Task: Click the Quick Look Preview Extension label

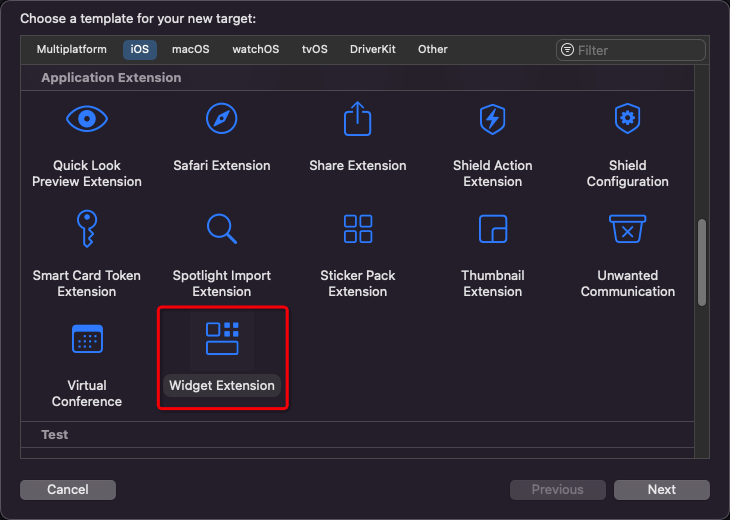Action: pyautogui.click(x=87, y=174)
